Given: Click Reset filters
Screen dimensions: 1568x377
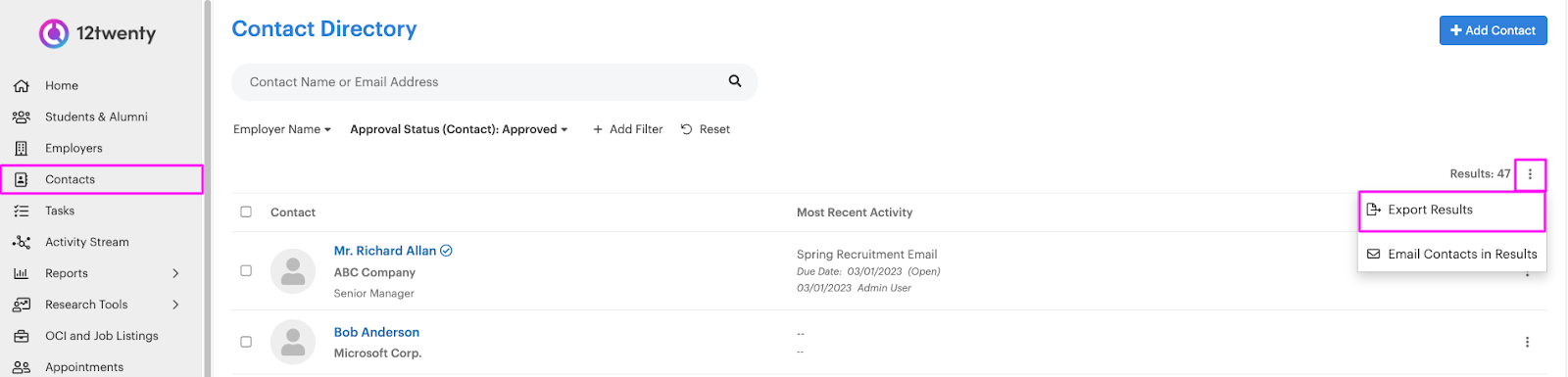Looking at the screenshot, I should (706, 129).
